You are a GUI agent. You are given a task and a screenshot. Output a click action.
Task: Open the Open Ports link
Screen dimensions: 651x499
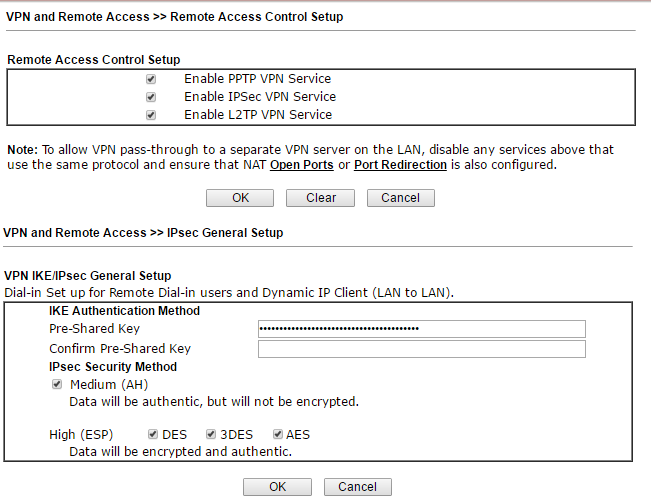pos(301,165)
